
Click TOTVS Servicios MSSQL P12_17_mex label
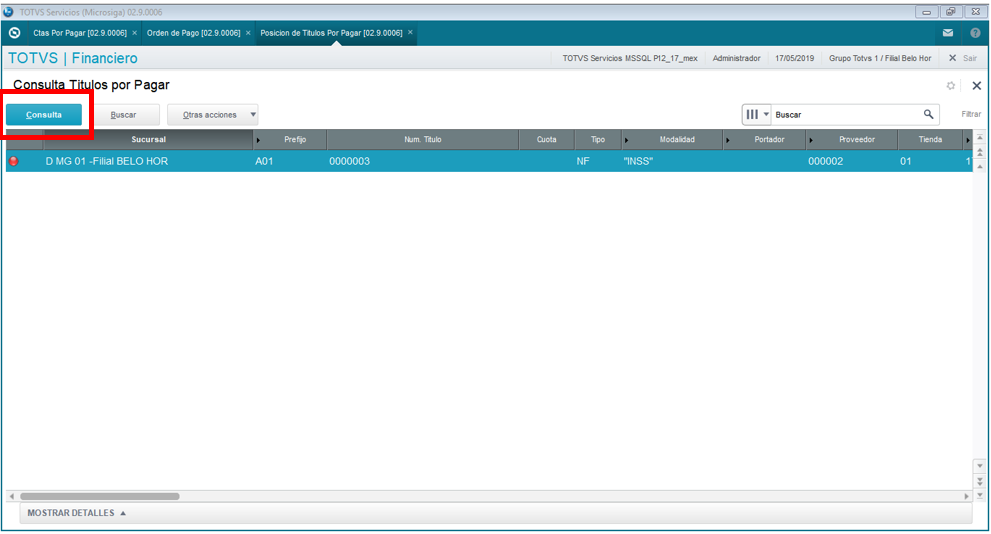pyautogui.click(x=630, y=58)
